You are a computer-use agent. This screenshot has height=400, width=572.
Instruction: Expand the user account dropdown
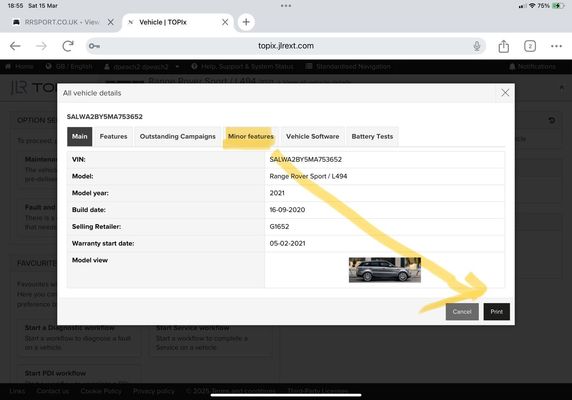[142, 67]
